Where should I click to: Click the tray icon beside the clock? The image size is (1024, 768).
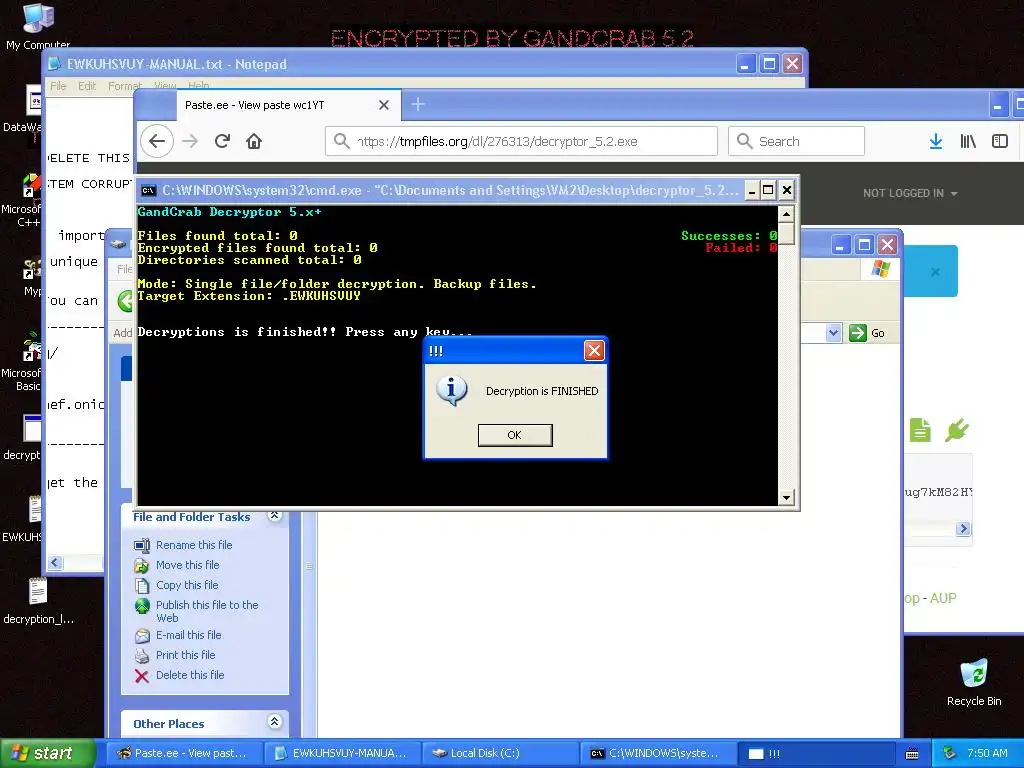pos(949,754)
